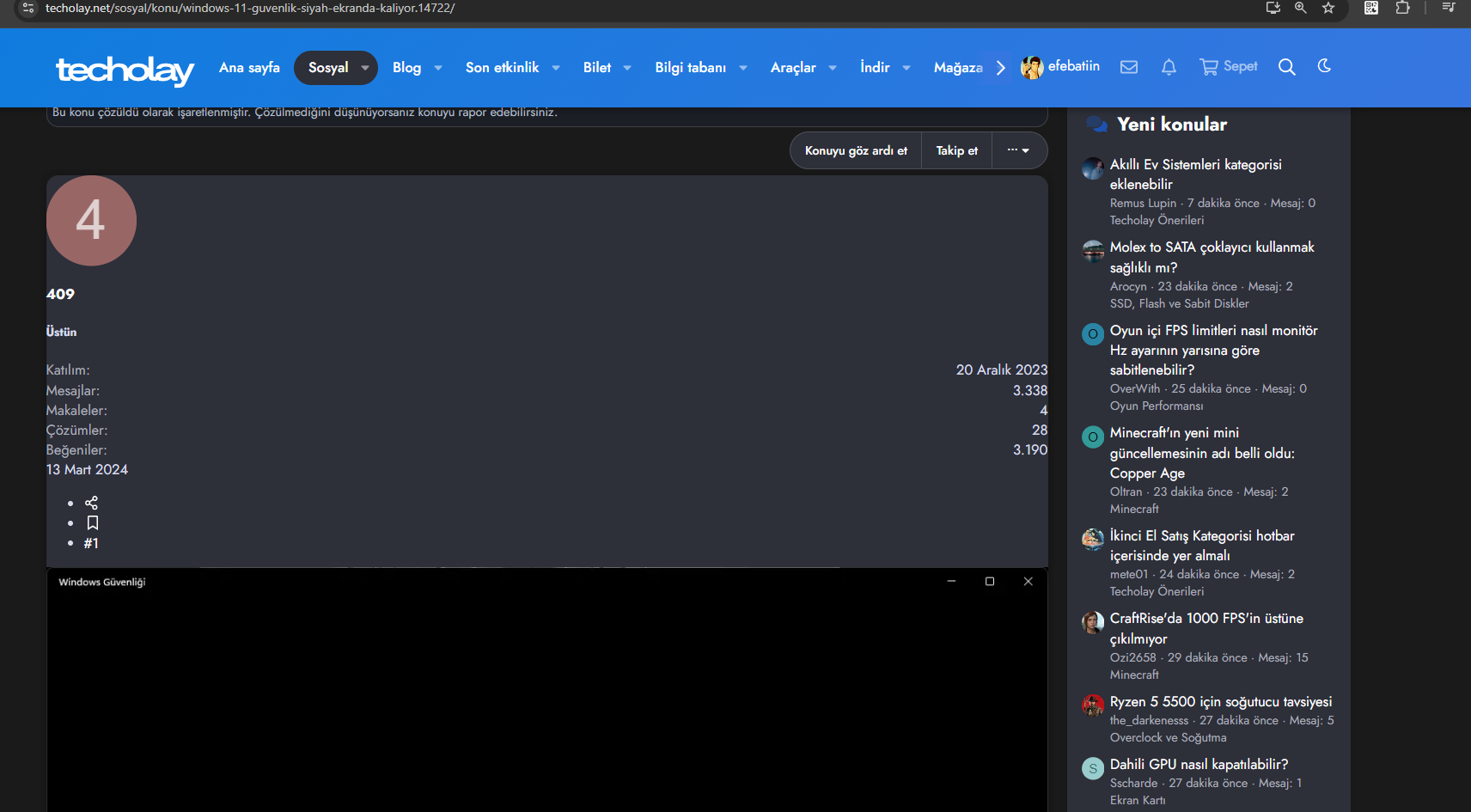Open efebatiin username menu
This screenshot has width=1471, height=812.
click(x=1074, y=66)
